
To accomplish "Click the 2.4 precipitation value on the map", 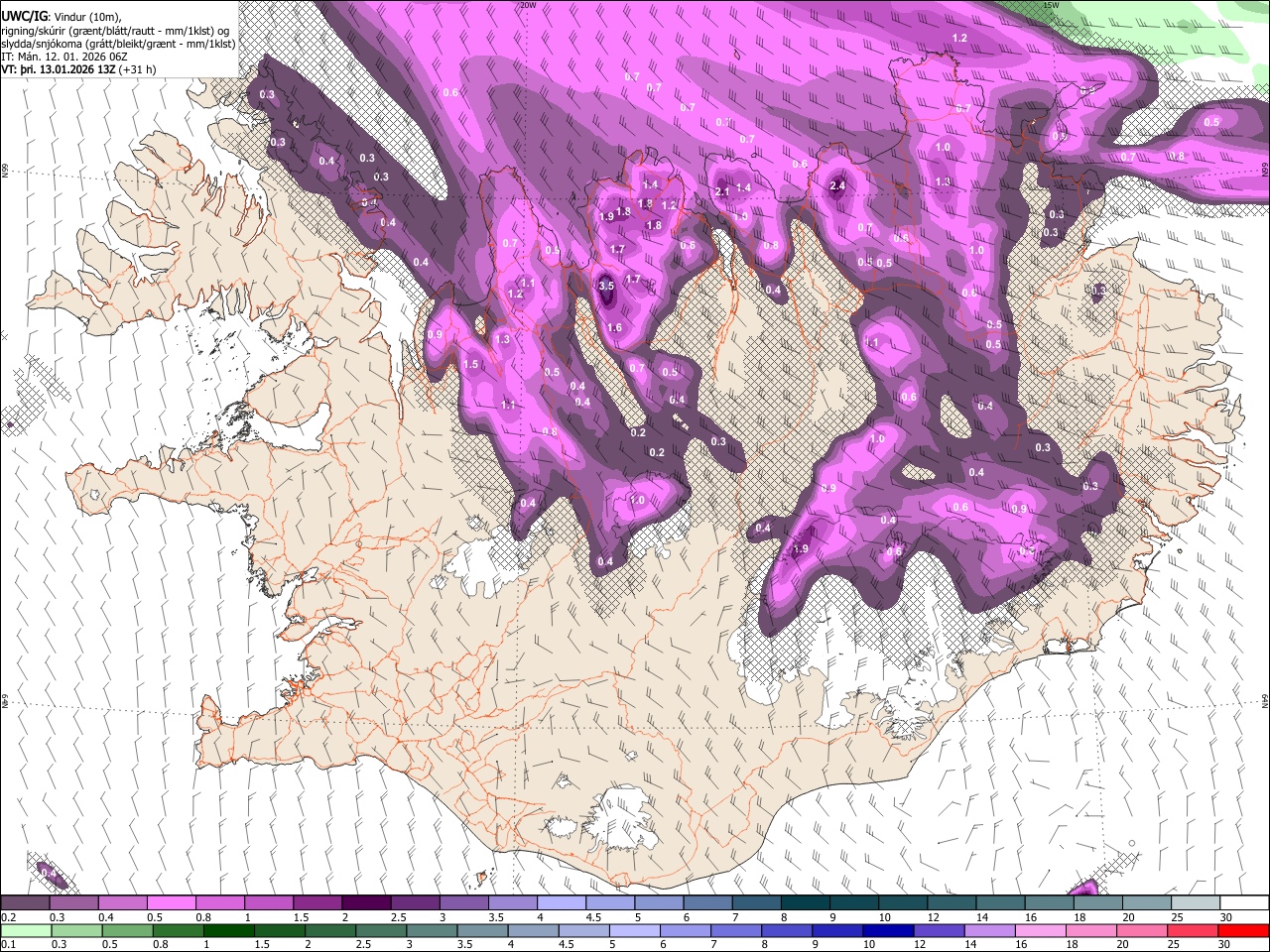I will click(x=837, y=185).
